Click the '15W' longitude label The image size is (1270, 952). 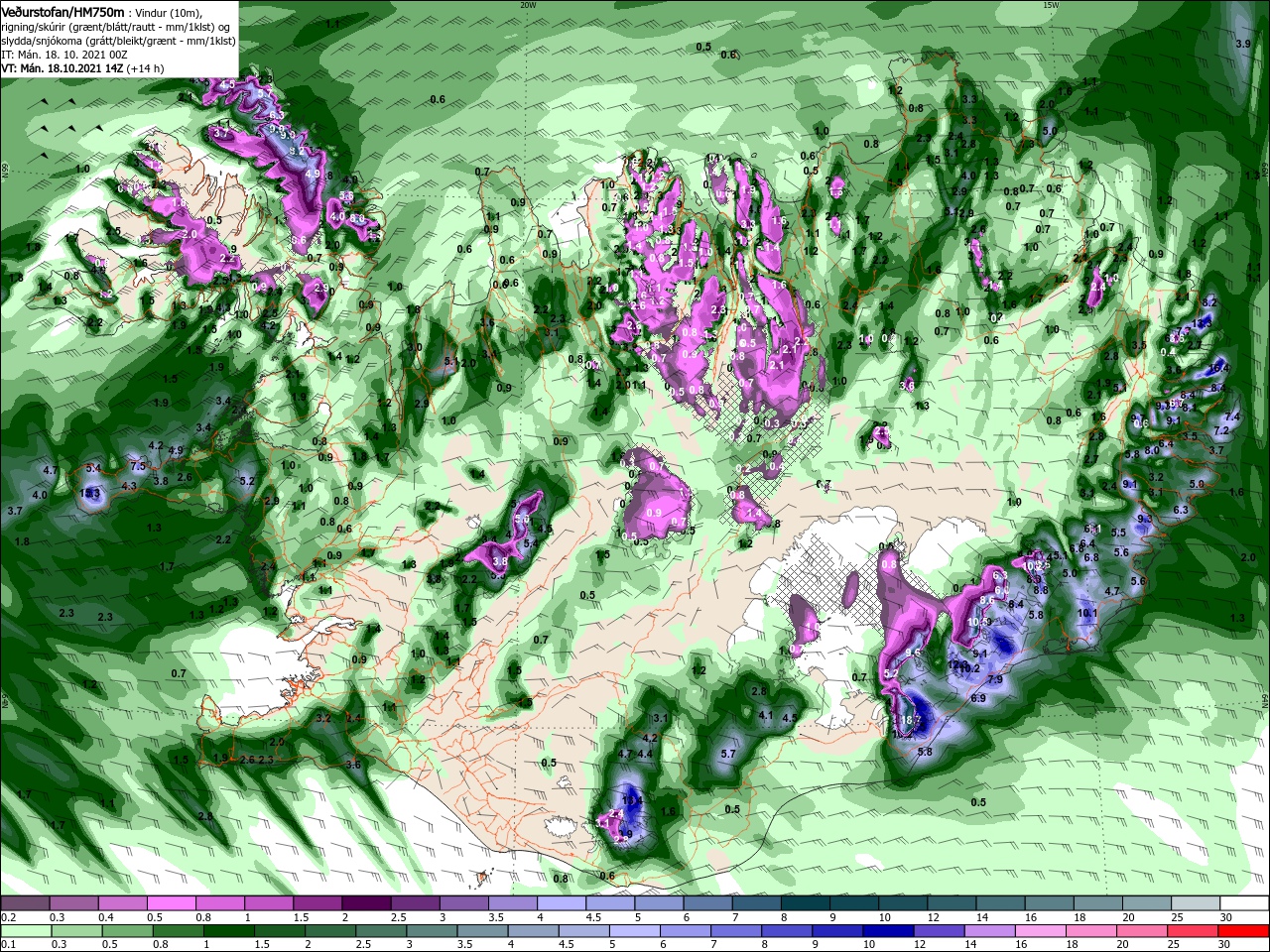pos(1050,4)
